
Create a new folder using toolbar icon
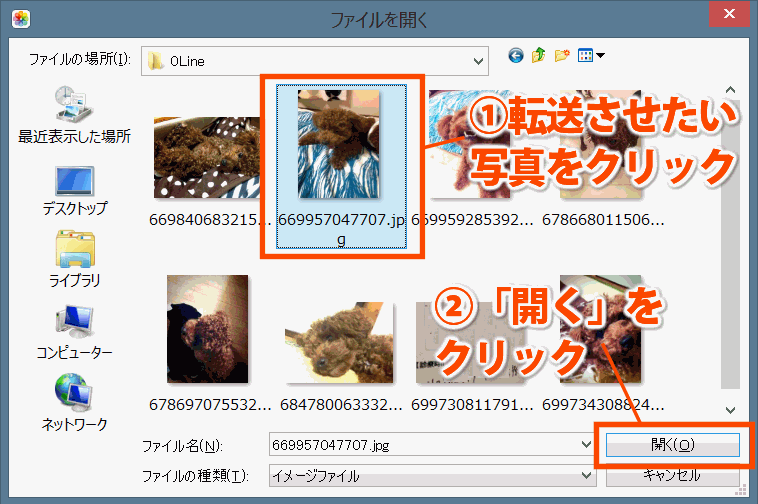pos(562,57)
